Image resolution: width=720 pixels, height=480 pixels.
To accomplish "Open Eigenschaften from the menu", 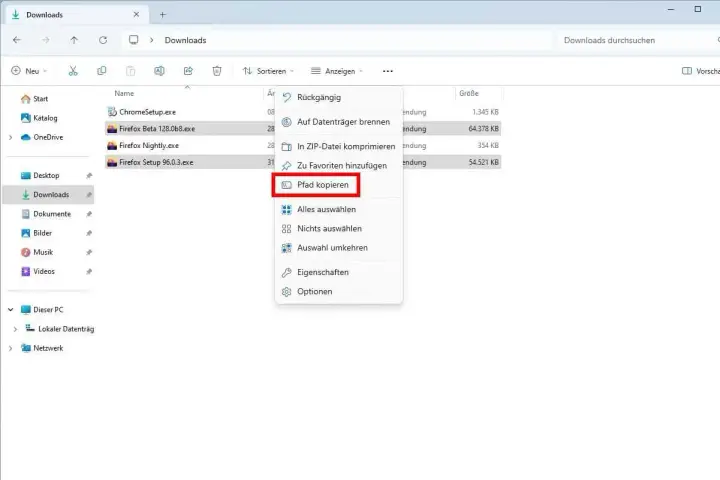I will [338, 272].
